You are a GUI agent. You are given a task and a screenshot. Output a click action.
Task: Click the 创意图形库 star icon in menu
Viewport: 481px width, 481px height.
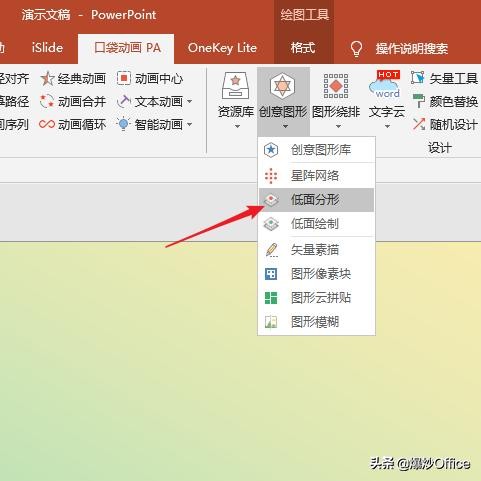(271, 150)
